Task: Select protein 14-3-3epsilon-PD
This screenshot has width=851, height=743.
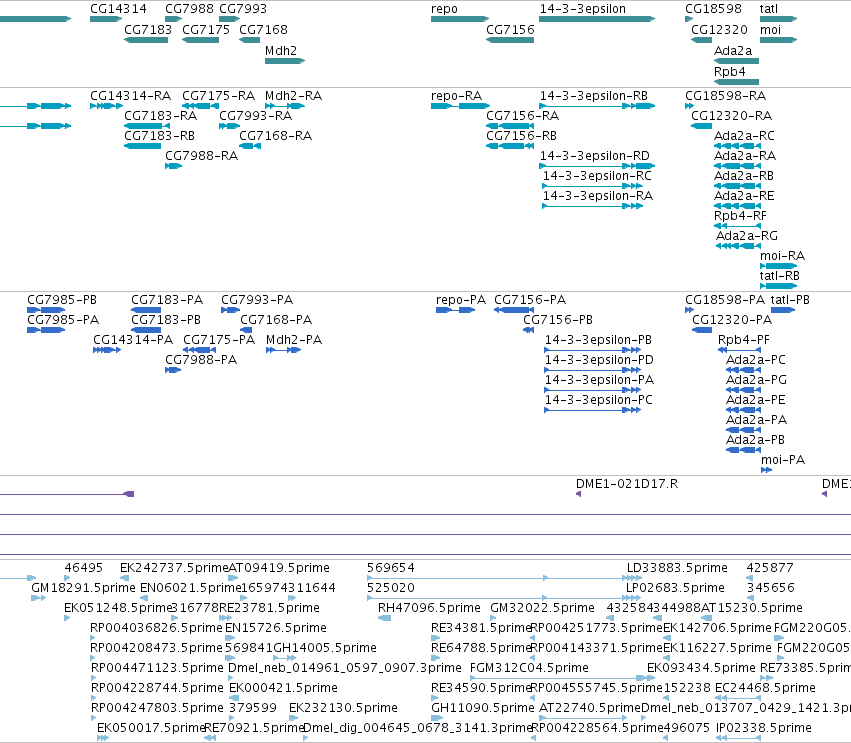Action: coord(599,361)
